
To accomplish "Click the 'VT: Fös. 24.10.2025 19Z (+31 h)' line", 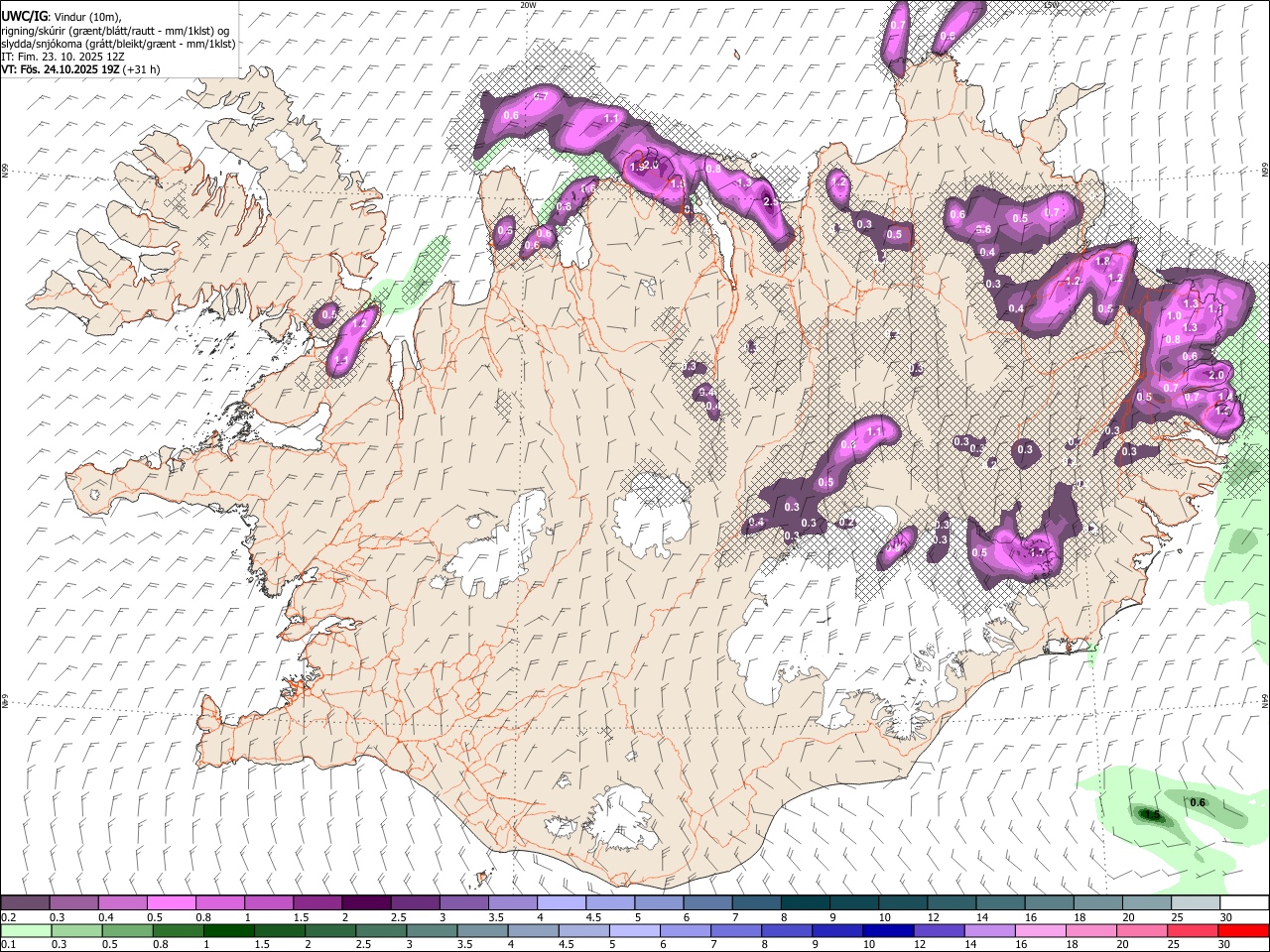I will coord(80,69).
